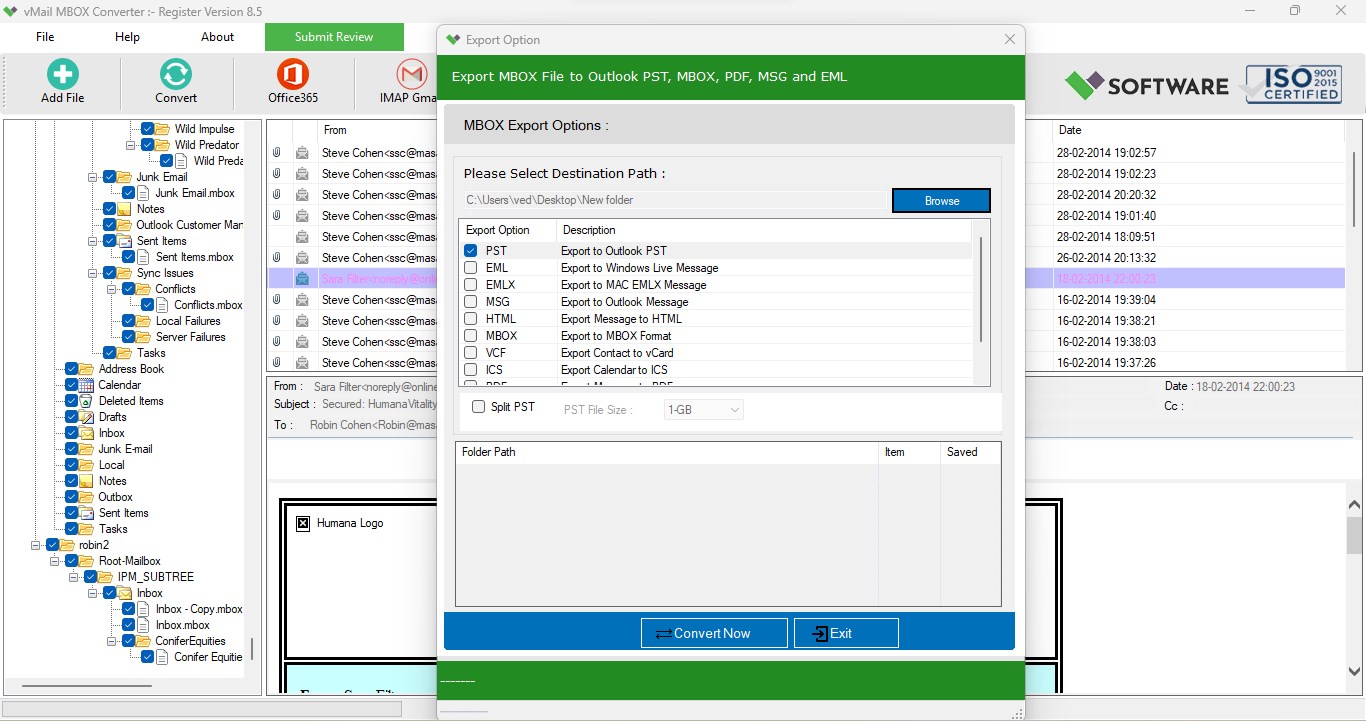Toggle the Junk E-mail folder checkbox
Viewport: 1366px width, 721px height.
click(x=72, y=449)
